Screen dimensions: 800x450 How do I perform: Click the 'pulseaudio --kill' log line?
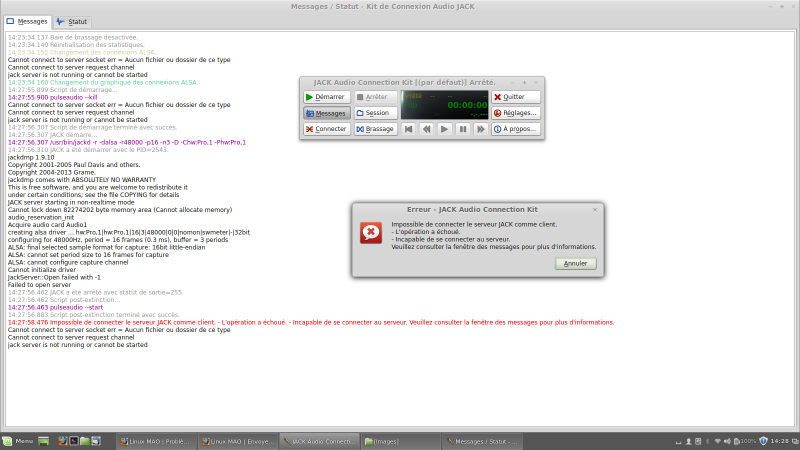(x=52, y=97)
